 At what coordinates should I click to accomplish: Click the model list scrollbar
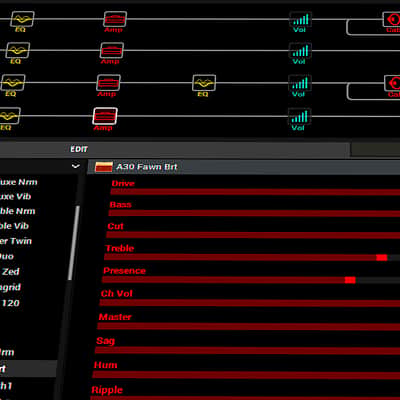(74, 243)
